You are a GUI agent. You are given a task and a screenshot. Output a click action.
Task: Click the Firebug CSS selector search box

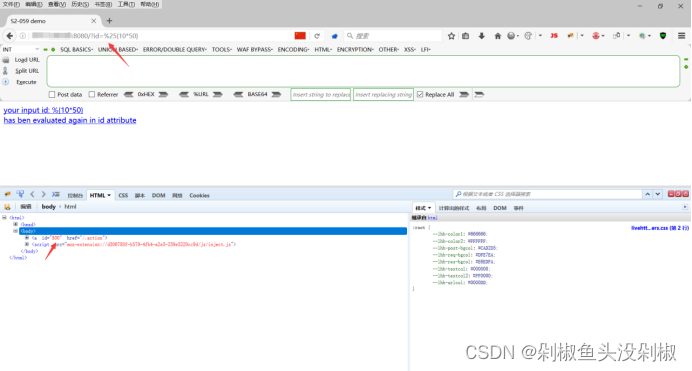pyautogui.click(x=547, y=194)
